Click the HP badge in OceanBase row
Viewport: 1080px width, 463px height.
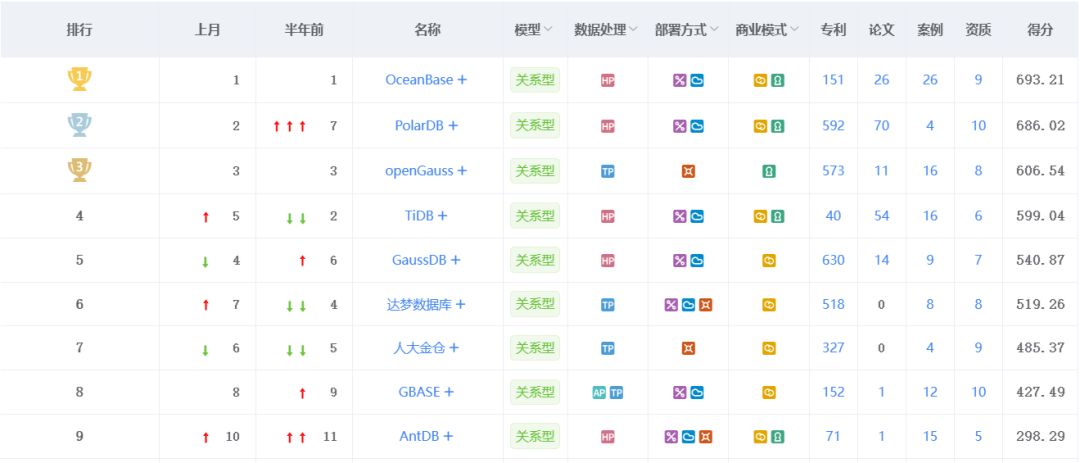pyautogui.click(x=608, y=80)
